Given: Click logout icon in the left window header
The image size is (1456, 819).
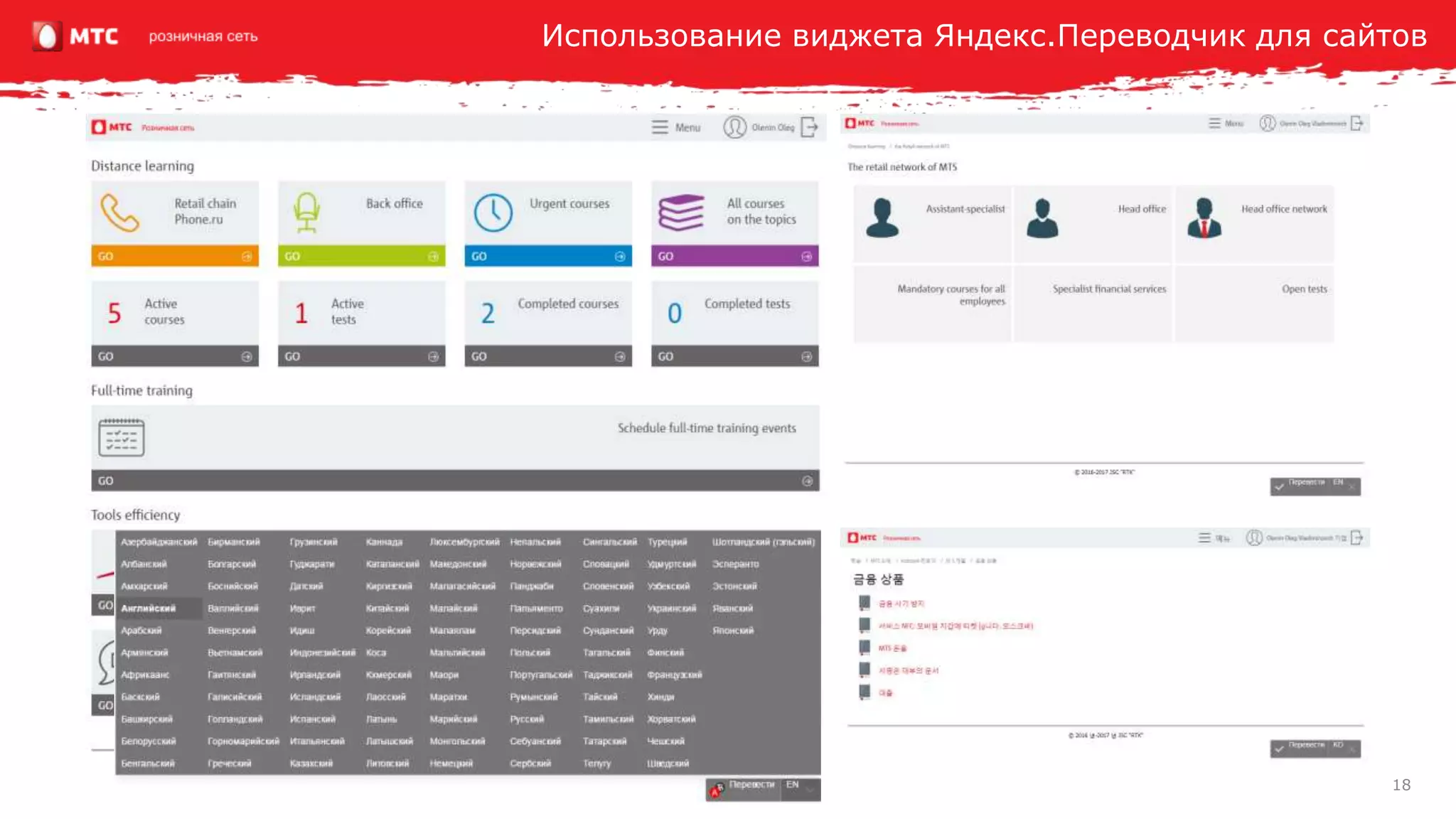Looking at the screenshot, I should click(809, 127).
